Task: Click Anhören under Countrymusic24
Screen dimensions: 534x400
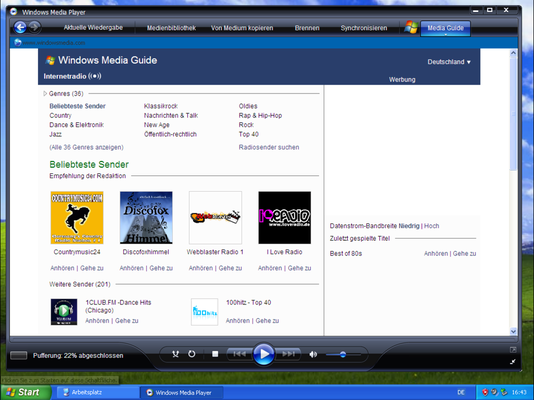Action: 62,268
